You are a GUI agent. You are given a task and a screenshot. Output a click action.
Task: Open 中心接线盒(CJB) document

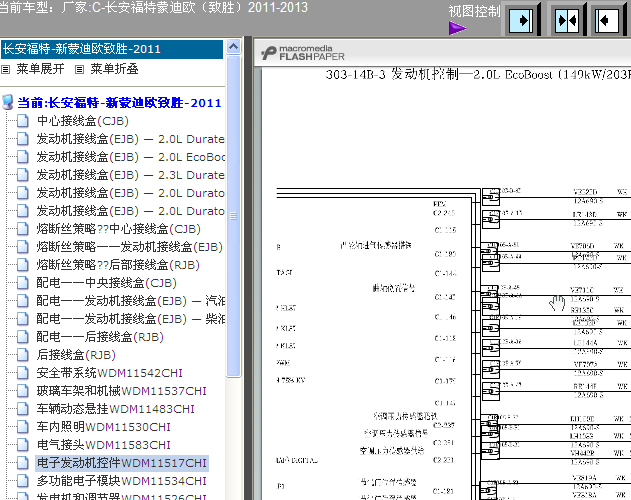82,121
